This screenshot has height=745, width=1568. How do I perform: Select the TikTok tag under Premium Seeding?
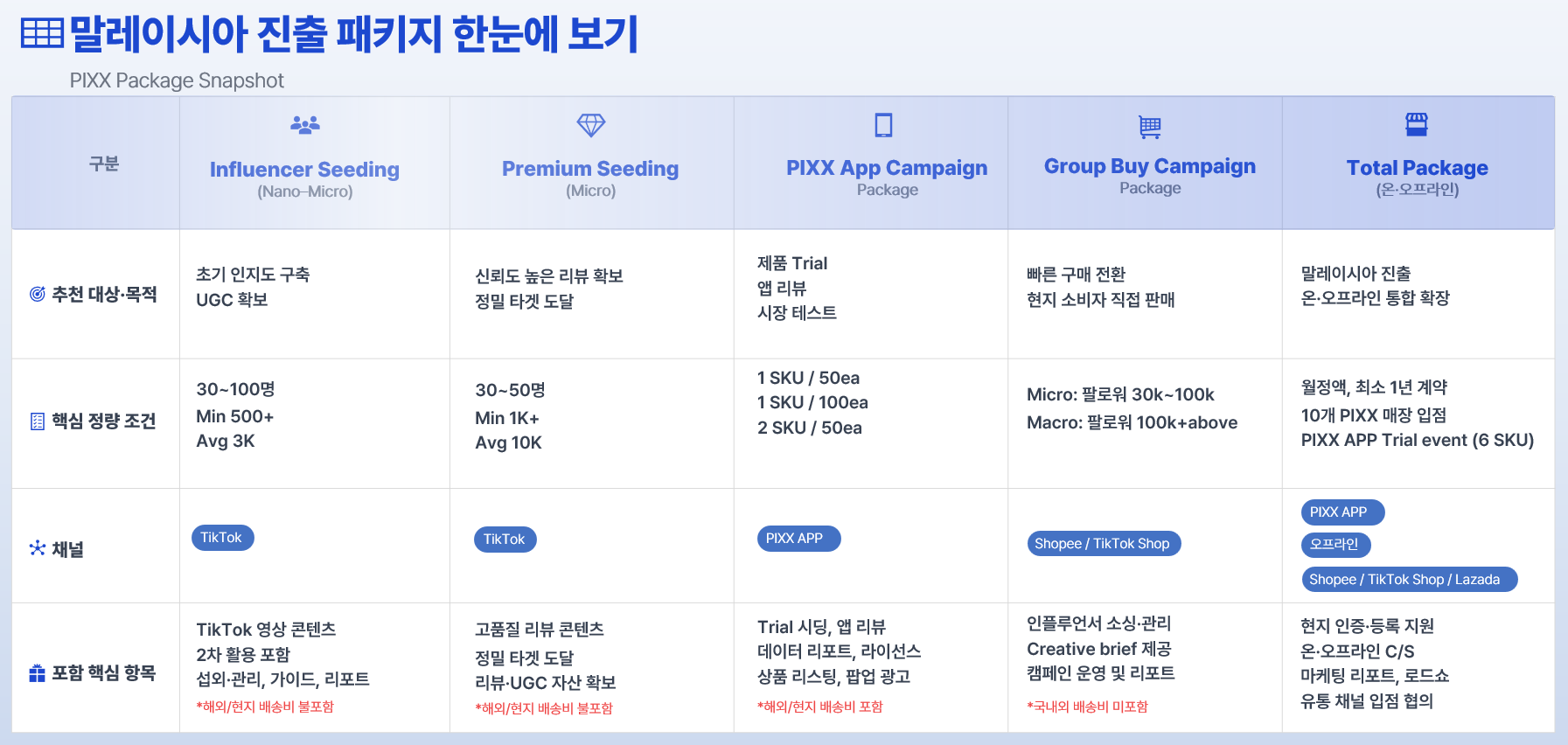[505, 540]
